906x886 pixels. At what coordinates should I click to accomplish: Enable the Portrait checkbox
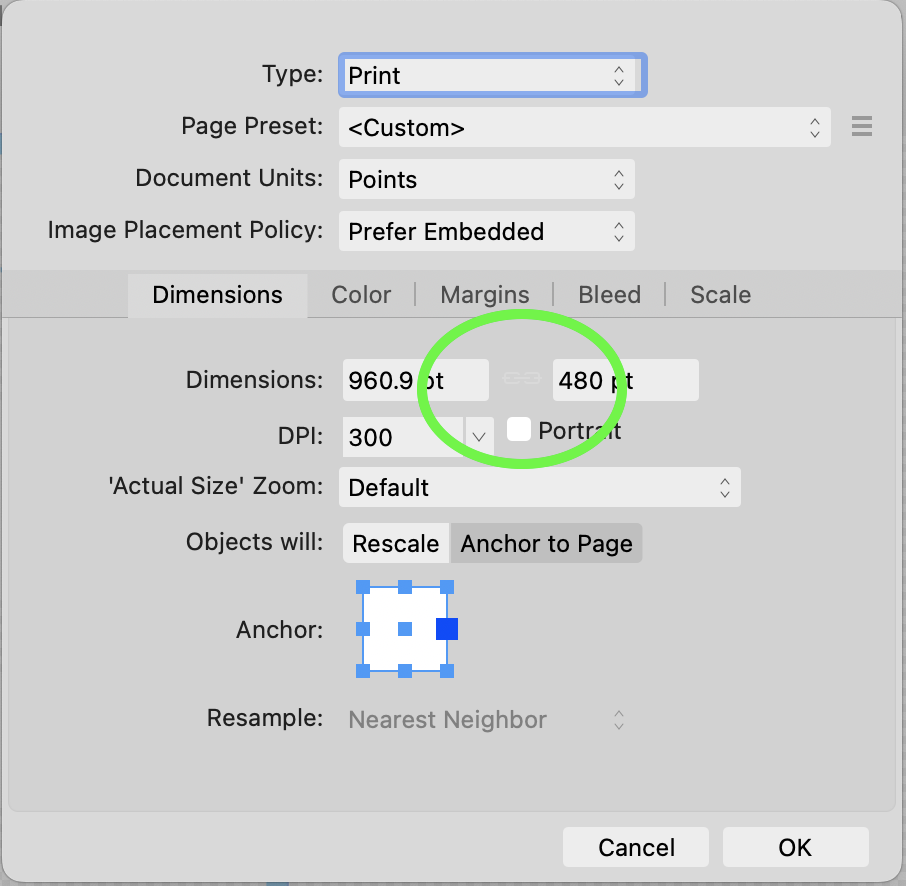pyautogui.click(x=518, y=429)
